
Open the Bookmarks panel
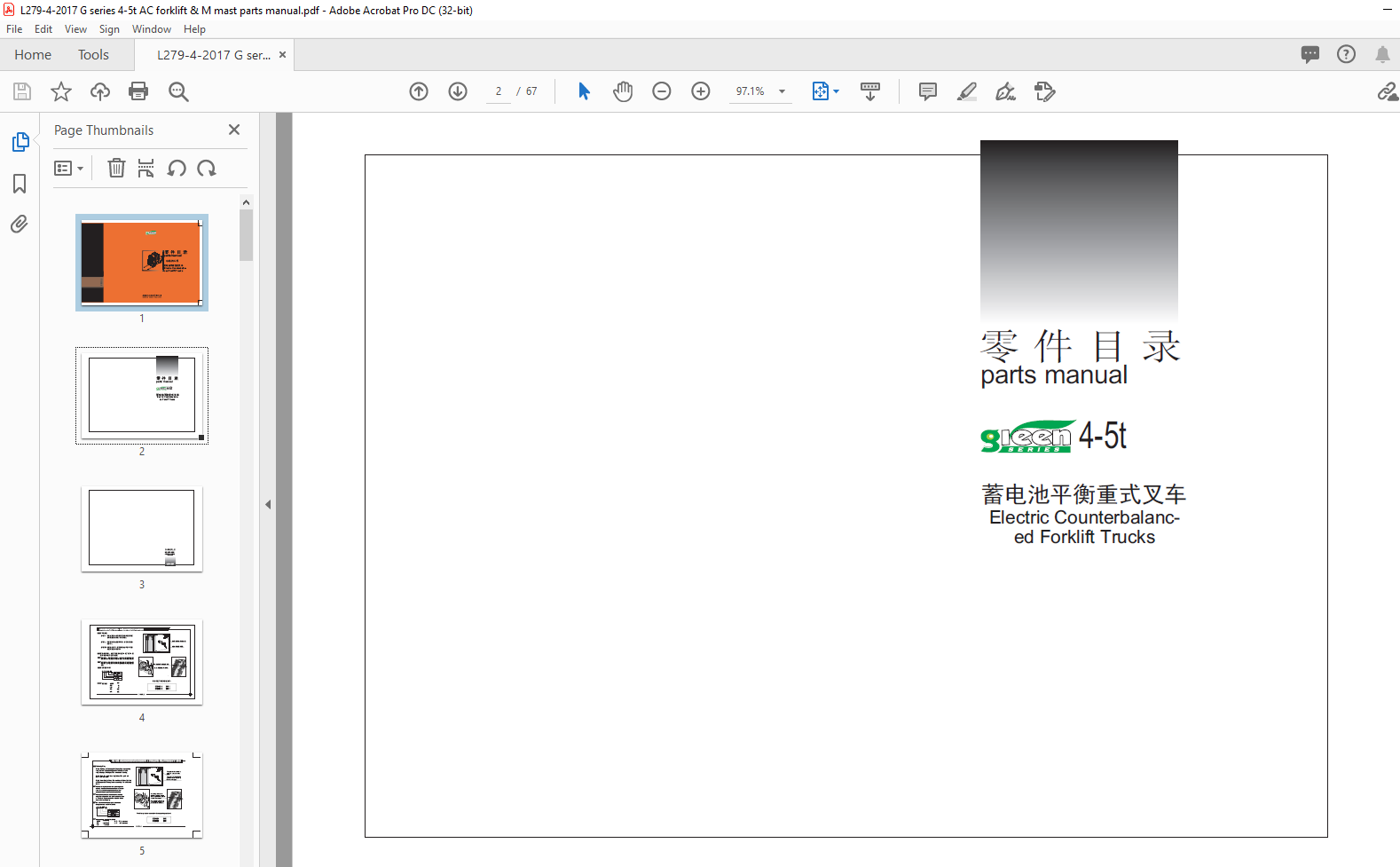tap(20, 184)
